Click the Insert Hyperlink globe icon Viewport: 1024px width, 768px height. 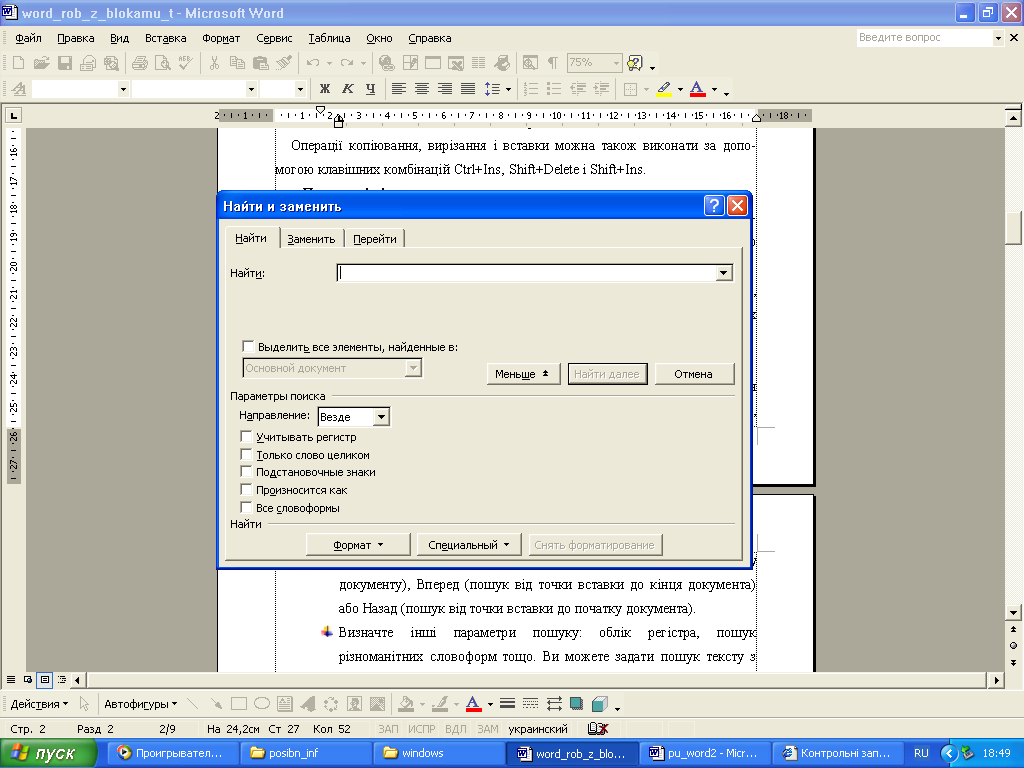tap(387, 63)
